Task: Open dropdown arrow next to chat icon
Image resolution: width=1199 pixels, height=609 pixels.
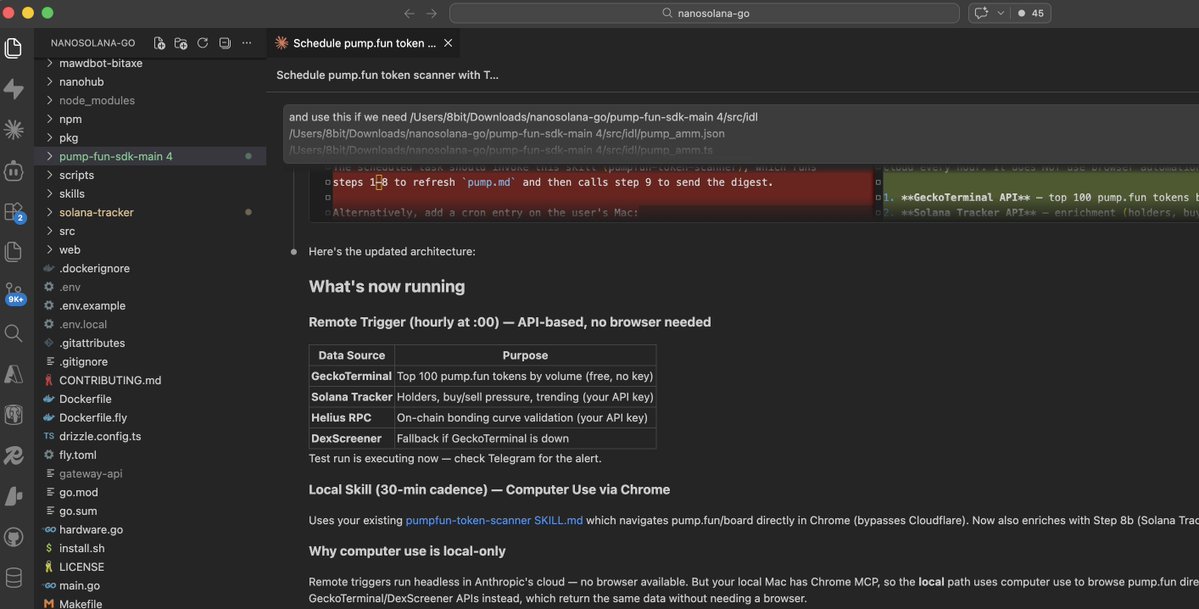Action: (x=1000, y=13)
